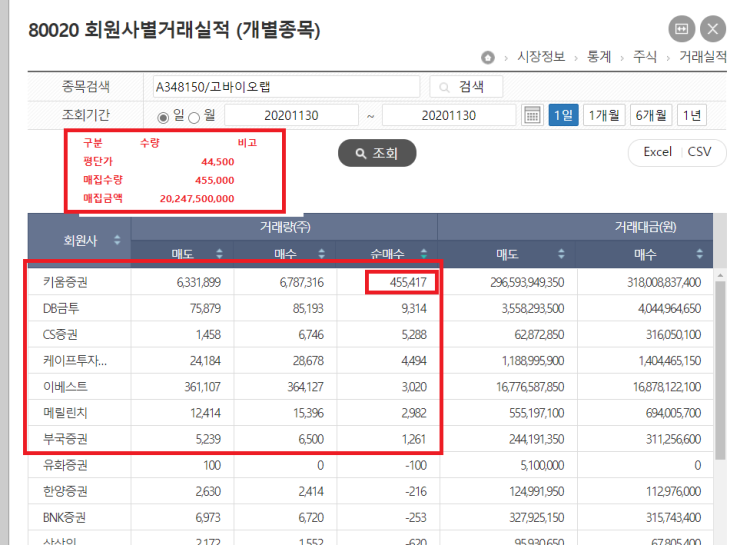Sort by 회원사 column
Screen dimensions: 740x545
tap(117, 240)
